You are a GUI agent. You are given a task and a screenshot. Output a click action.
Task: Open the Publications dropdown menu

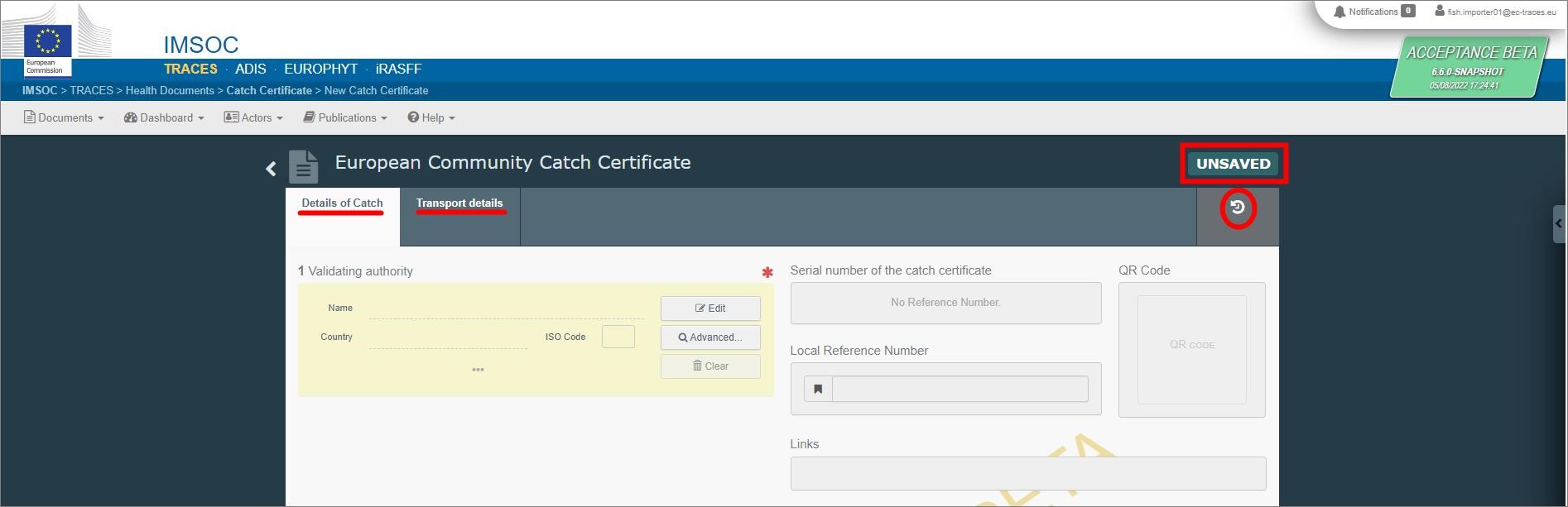pyautogui.click(x=345, y=117)
